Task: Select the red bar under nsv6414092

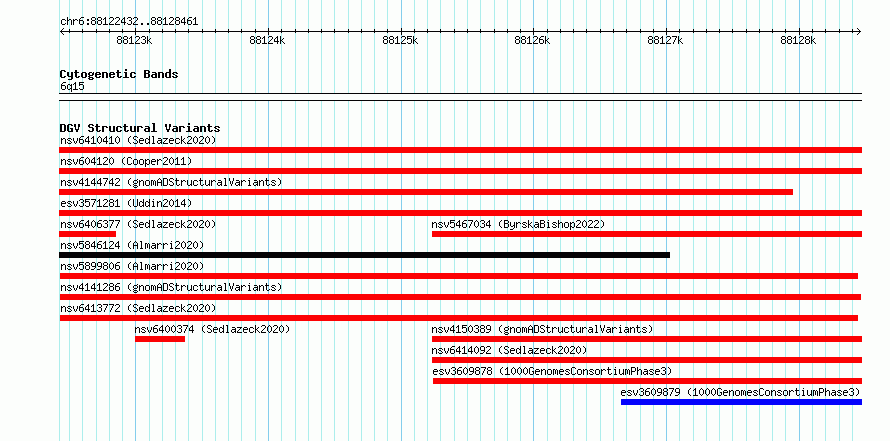Action: pos(646,360)
